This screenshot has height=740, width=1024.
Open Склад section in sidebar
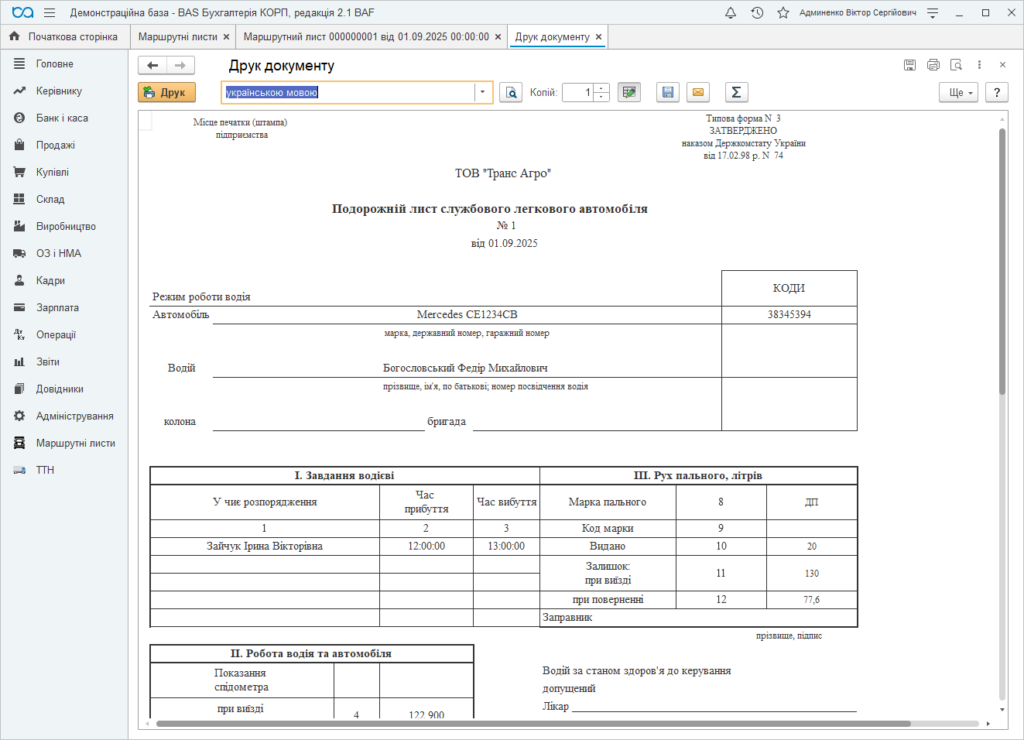point(64,199)
